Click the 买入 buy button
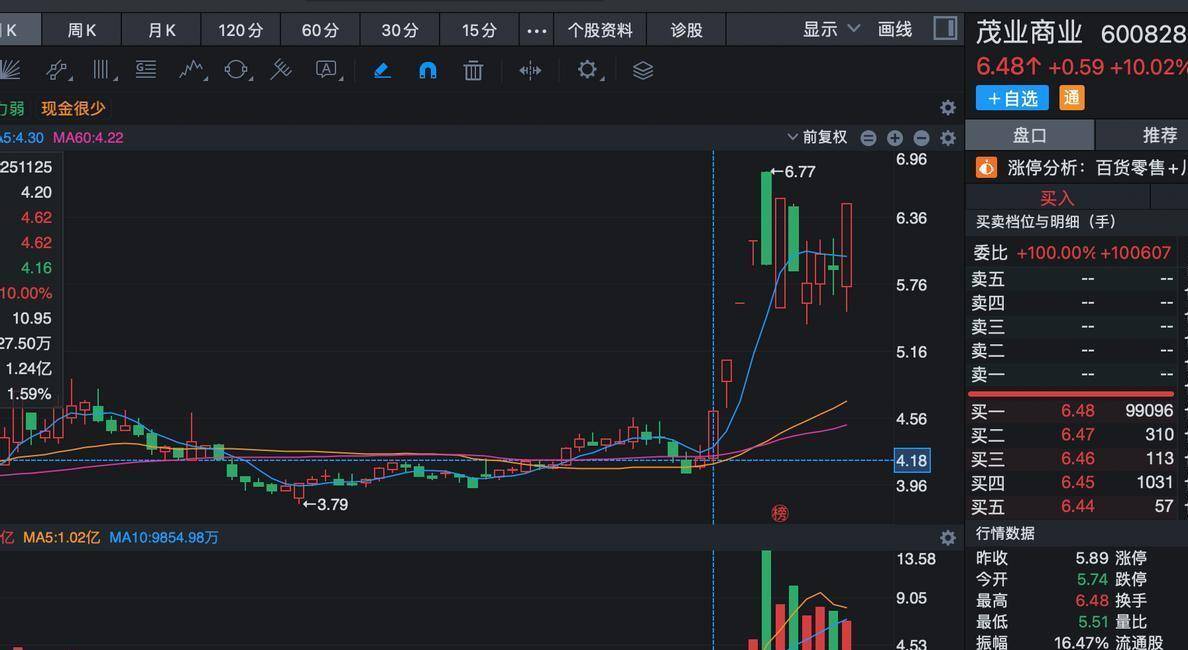The width and height of the screenshot is (1188, 650). coord(1059,197)
